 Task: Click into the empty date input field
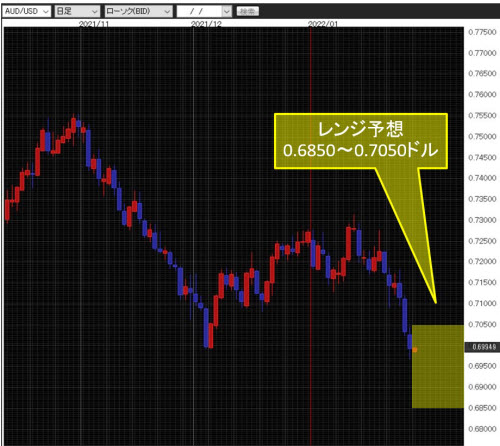point(200,11)
